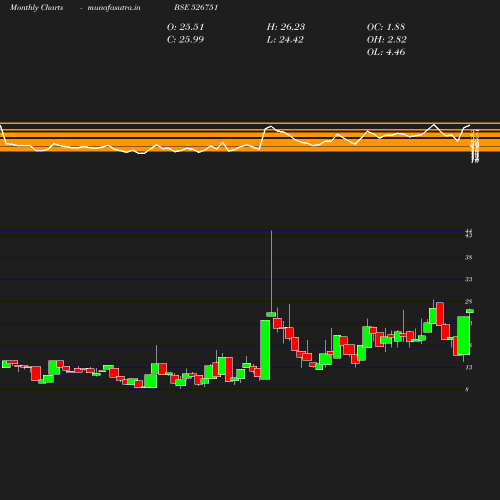The image size is (500, 500).
Task: Click the price axis label 13
Action: point(469,367)
